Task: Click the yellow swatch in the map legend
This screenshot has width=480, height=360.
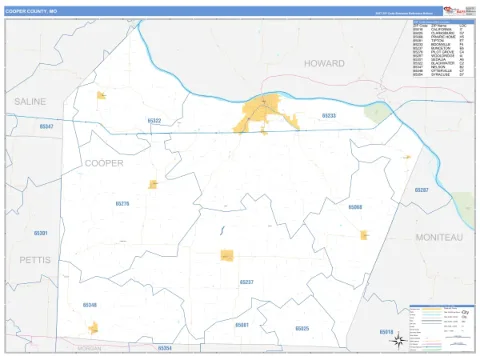Action: pyautogui.click(x=432, y=309)
